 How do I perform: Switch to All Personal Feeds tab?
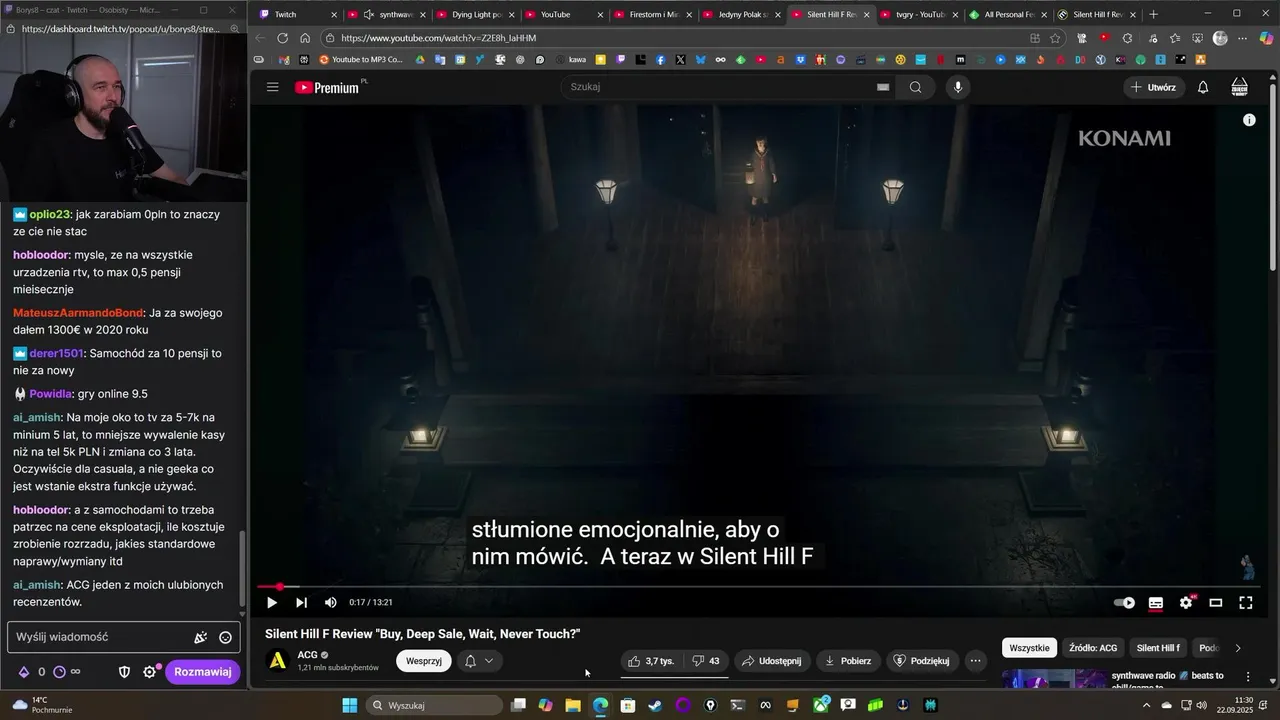tap(1009, 14)
